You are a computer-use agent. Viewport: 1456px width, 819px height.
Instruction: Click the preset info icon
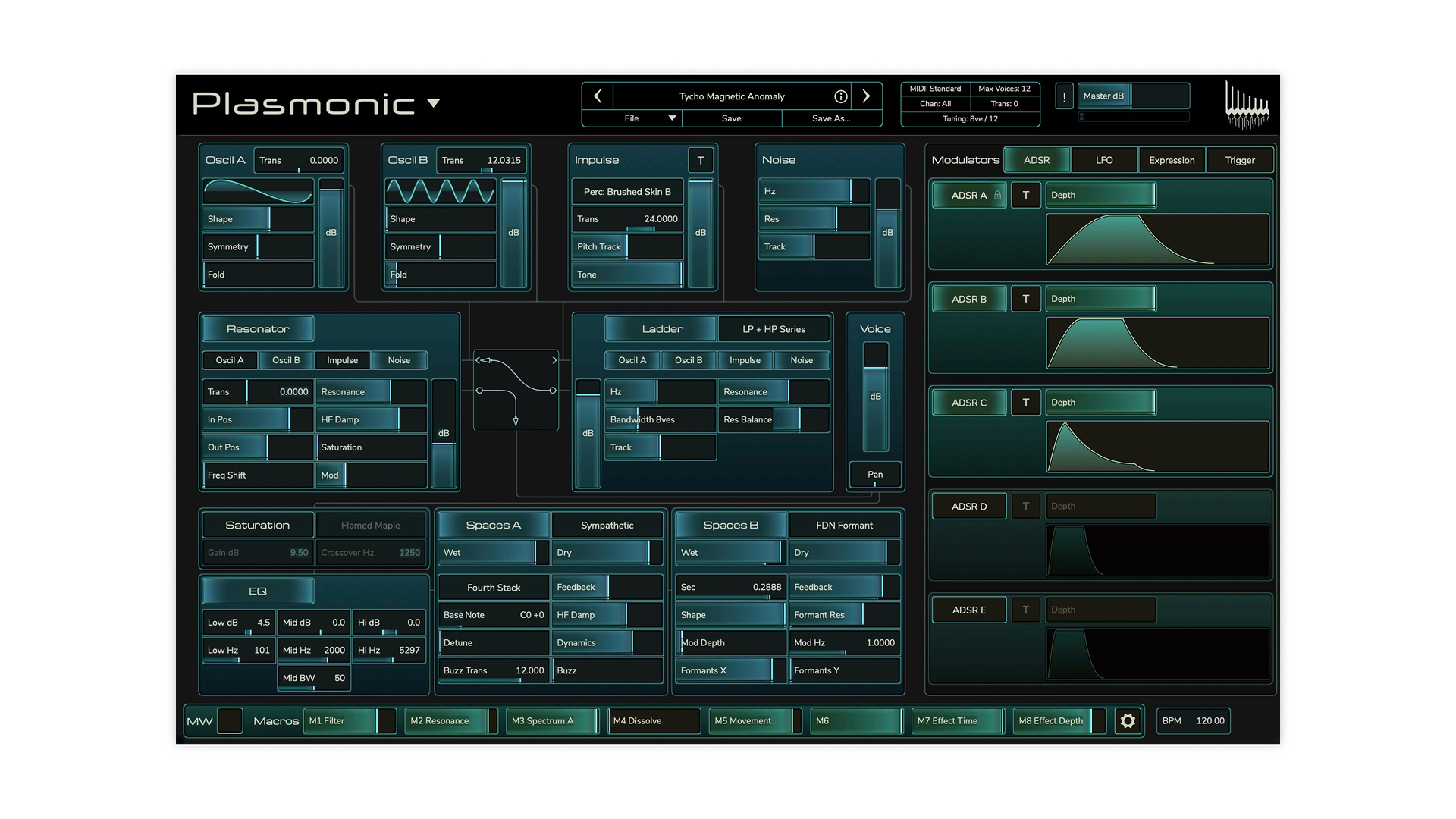pyautogui.click(x=840, y=96)
